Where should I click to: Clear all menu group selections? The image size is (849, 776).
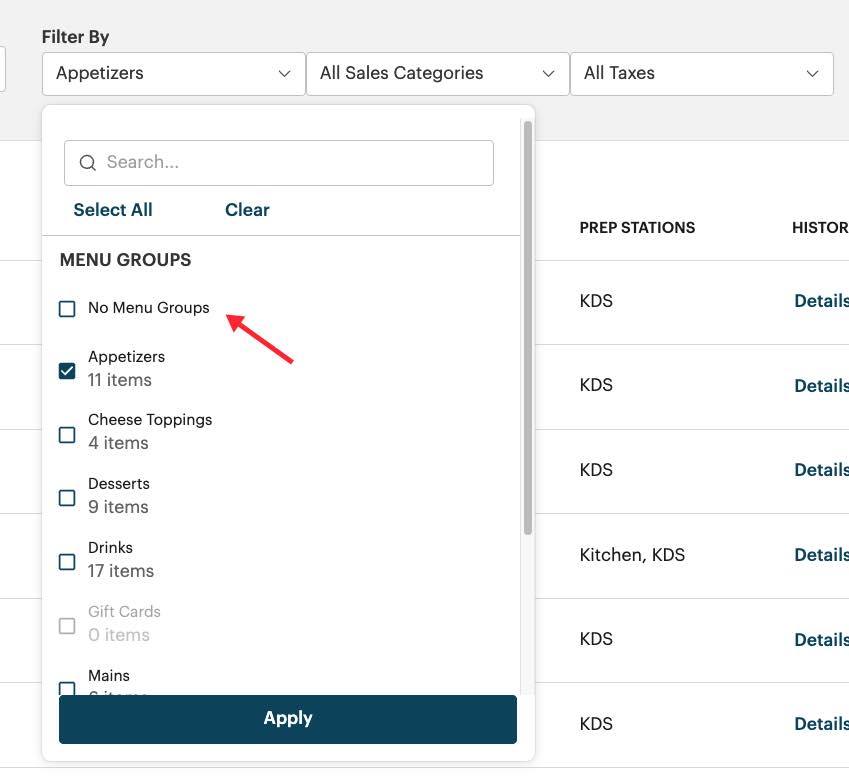pyautogui.click(x=246, y=210)
